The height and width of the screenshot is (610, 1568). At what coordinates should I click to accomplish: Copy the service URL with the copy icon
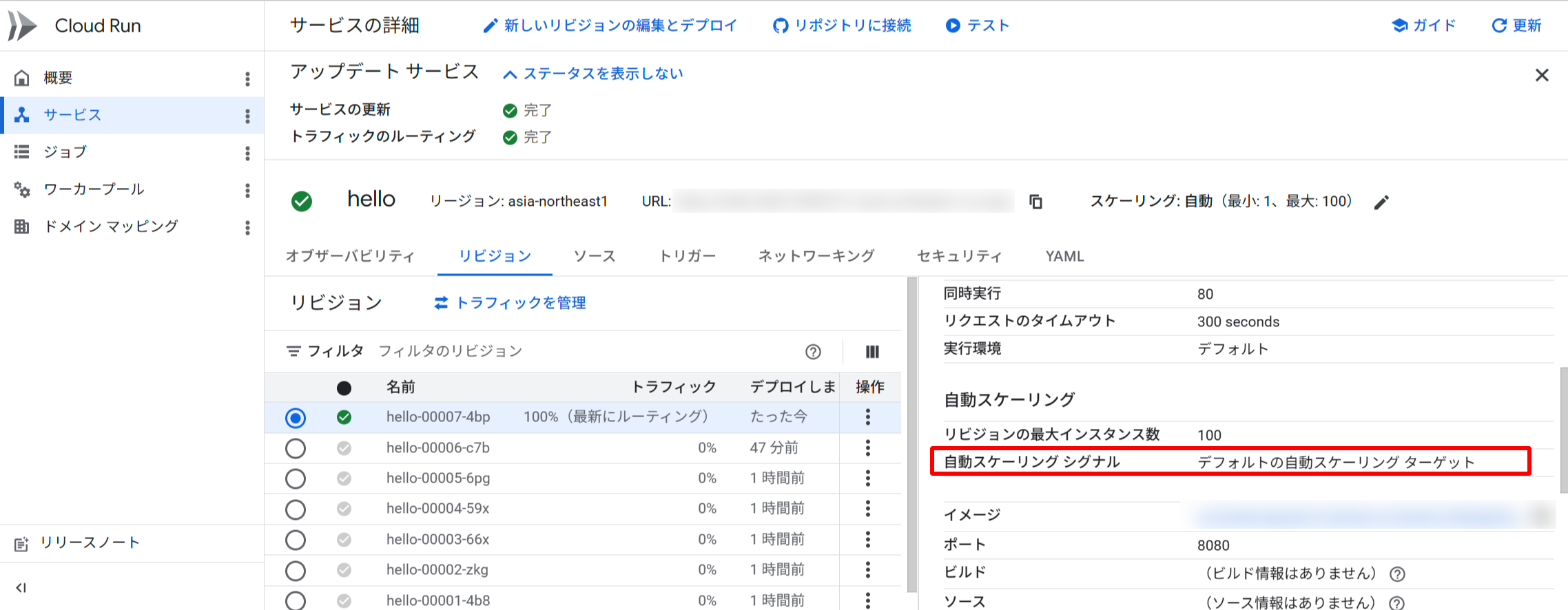point(1035,202)
